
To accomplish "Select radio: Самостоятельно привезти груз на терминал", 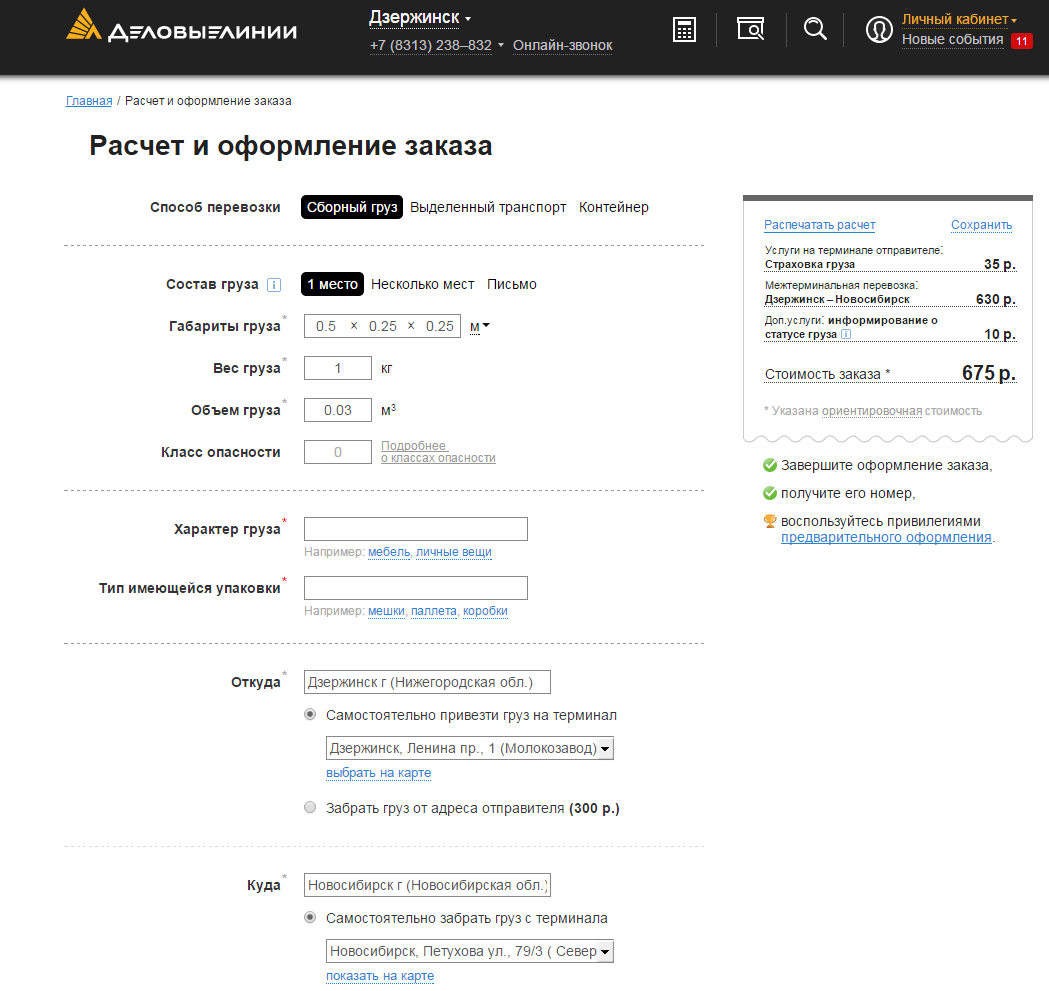I will (x=310, y=715).
